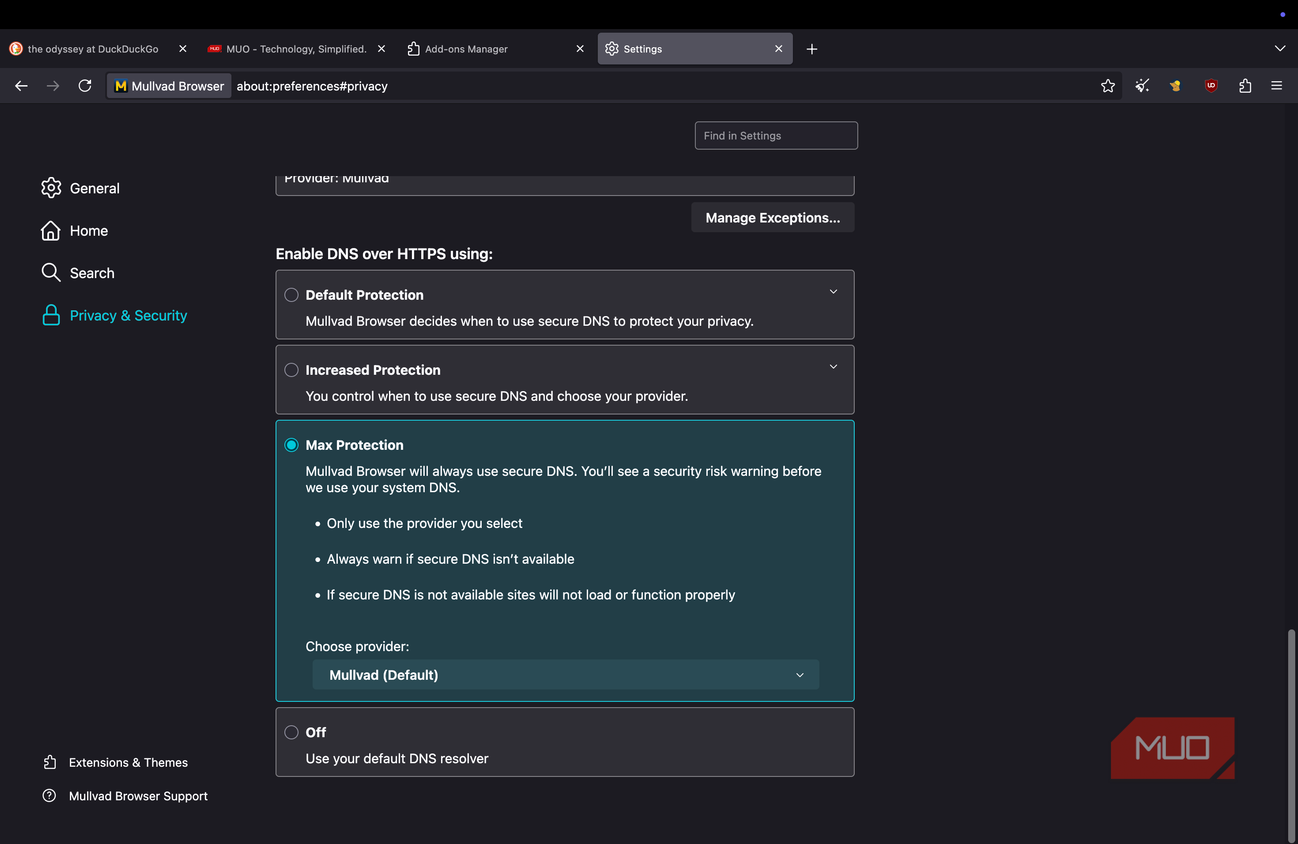
Task: Click the Mullvad Browser Support help icon
Action: point(49,796)
